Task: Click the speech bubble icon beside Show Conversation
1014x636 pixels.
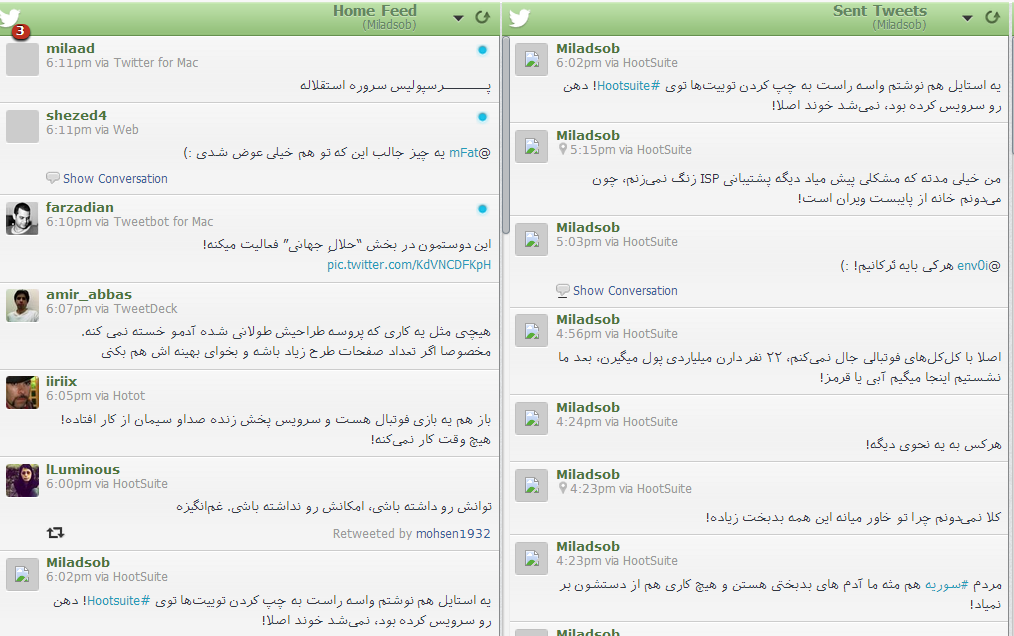Action: 52,178
